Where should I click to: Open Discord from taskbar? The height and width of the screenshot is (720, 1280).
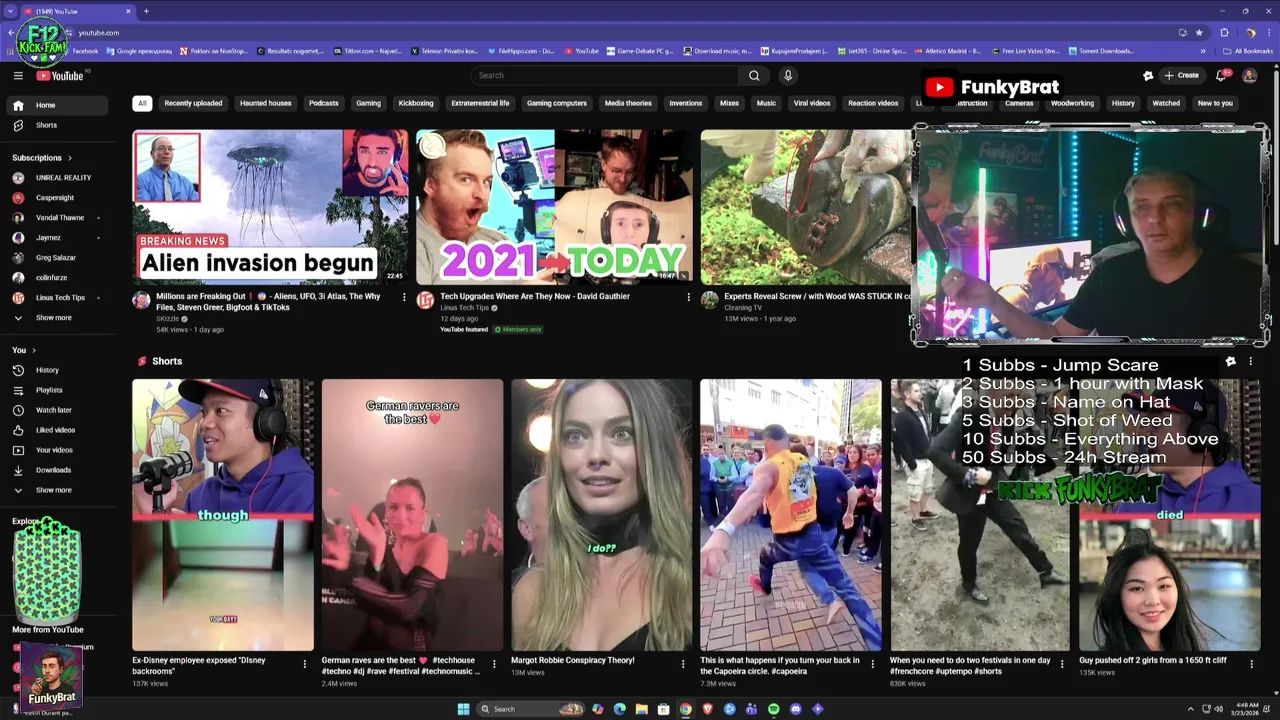(x=795, y=709)
